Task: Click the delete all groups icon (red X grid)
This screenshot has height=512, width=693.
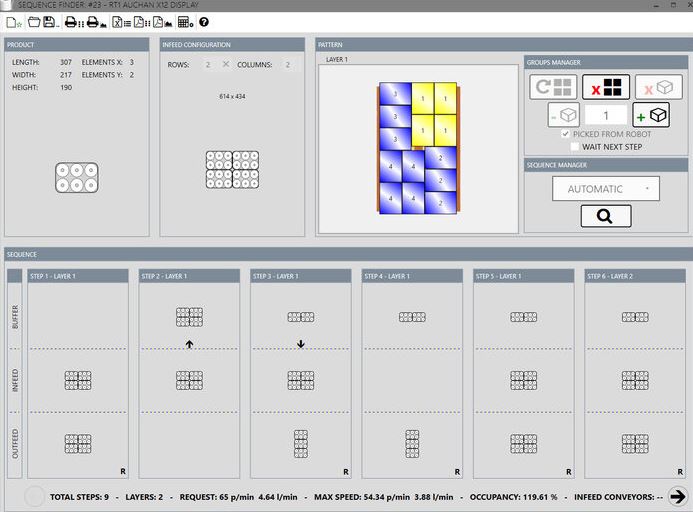Action: (606, 88)
